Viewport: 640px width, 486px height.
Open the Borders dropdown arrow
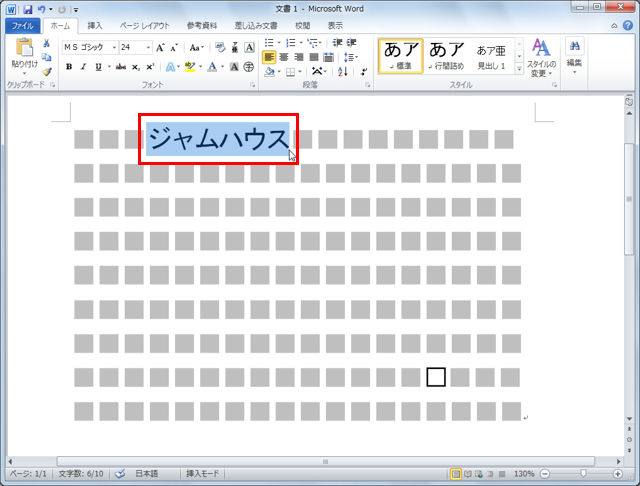point(300,72)
